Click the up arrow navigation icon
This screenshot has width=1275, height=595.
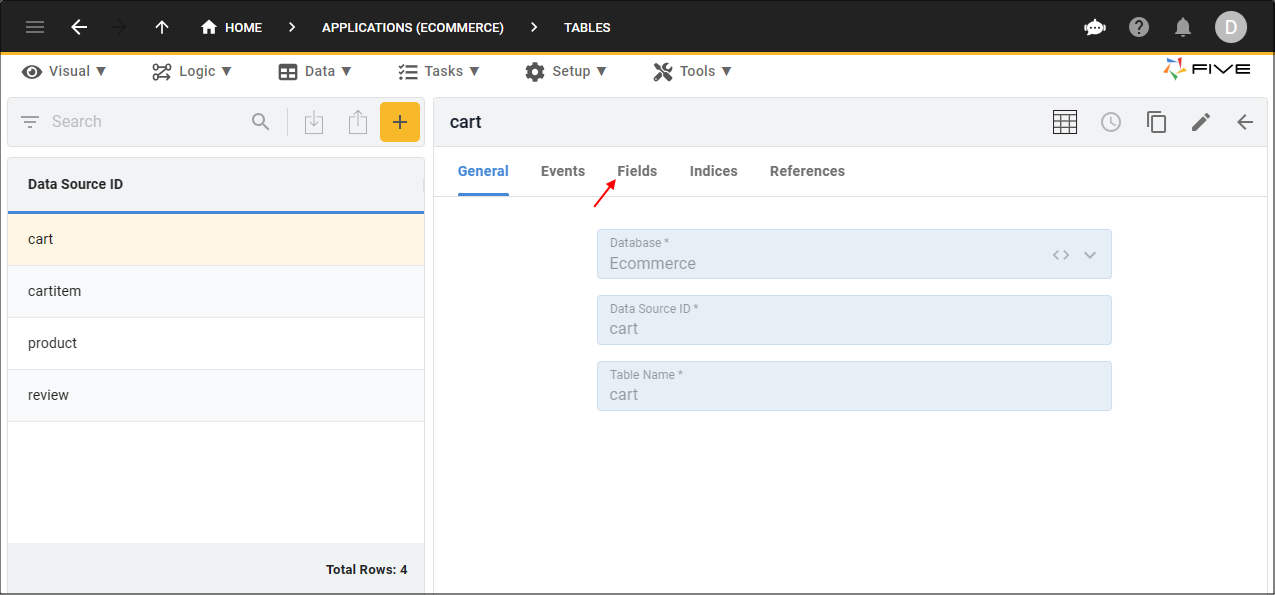pyautogui.click(x=162, y=27)
